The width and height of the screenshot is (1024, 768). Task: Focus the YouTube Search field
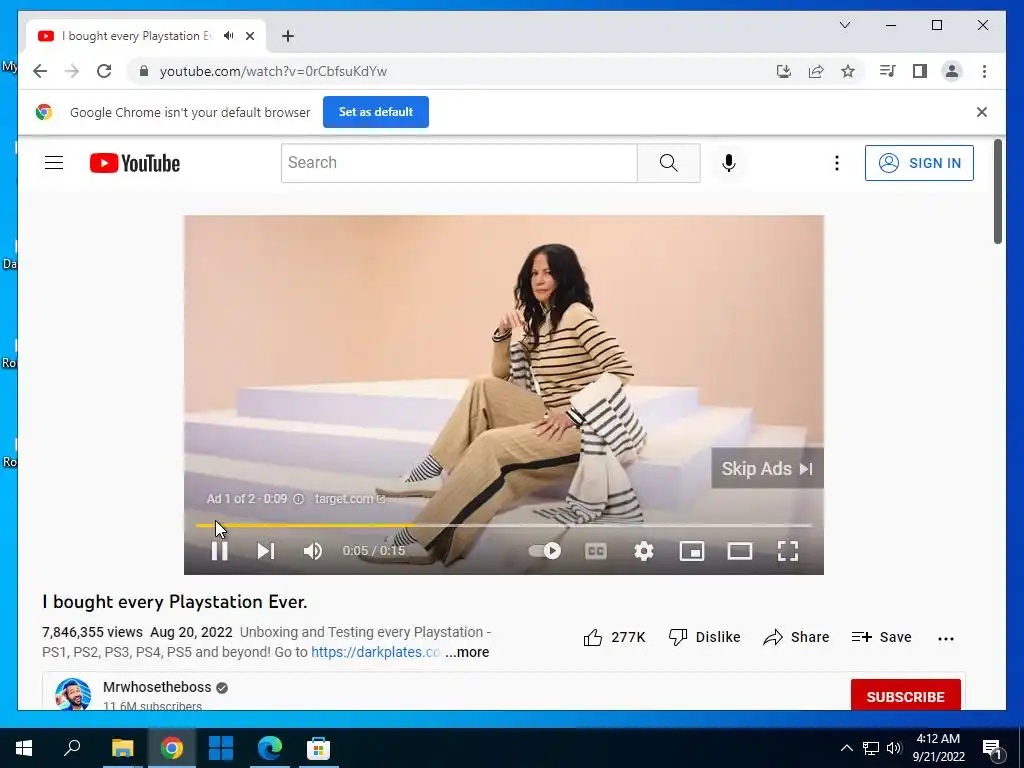click(459, 163)
